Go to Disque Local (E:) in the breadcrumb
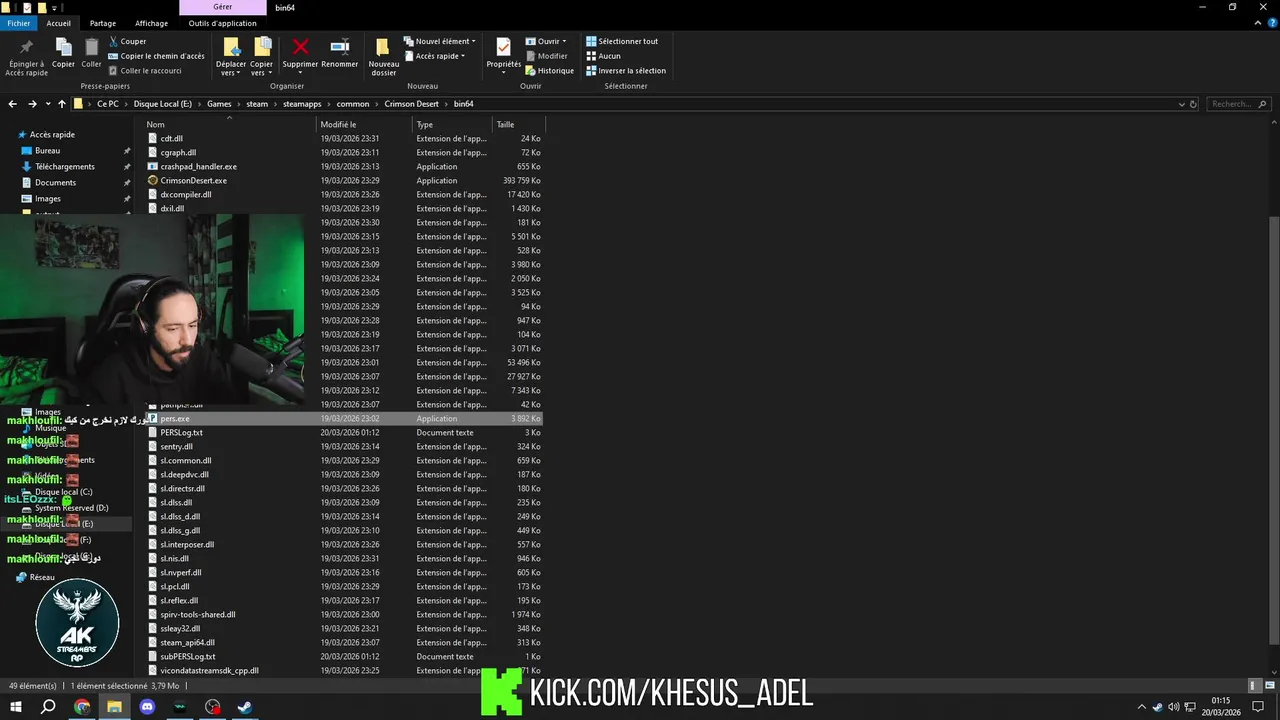 [162, 104]
